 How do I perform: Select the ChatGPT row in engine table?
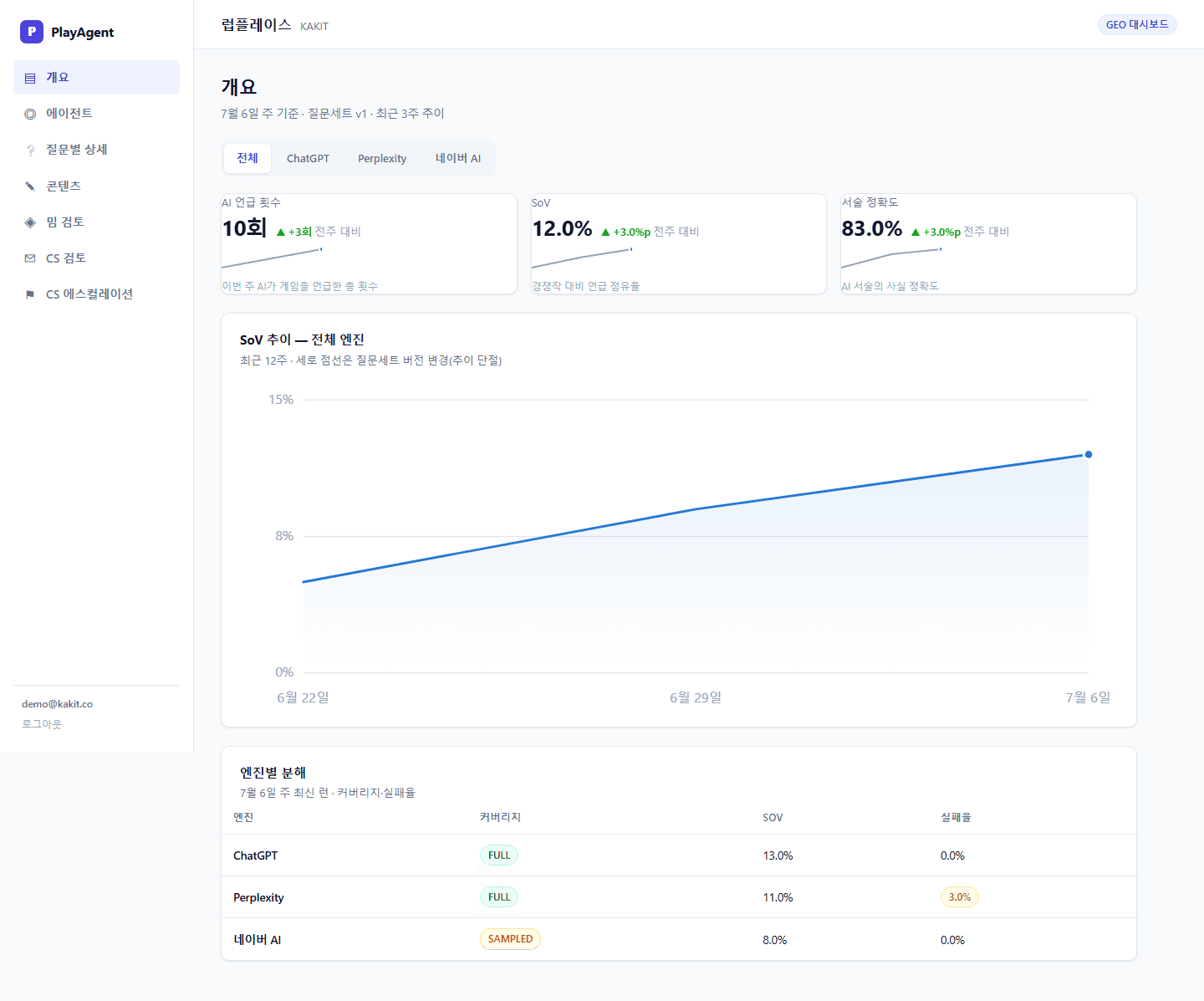pyautogui.click(x=679, y=855)
